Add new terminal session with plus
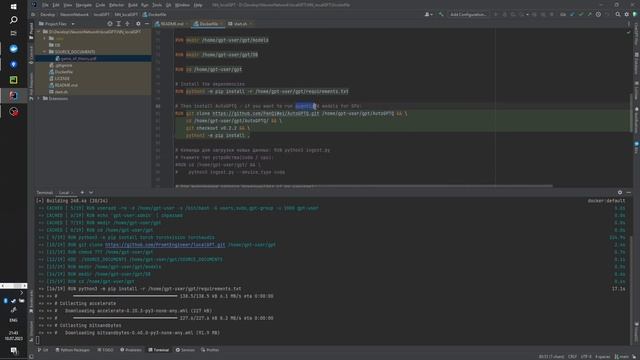The image size is (640, 360). [x=82, y=193]
